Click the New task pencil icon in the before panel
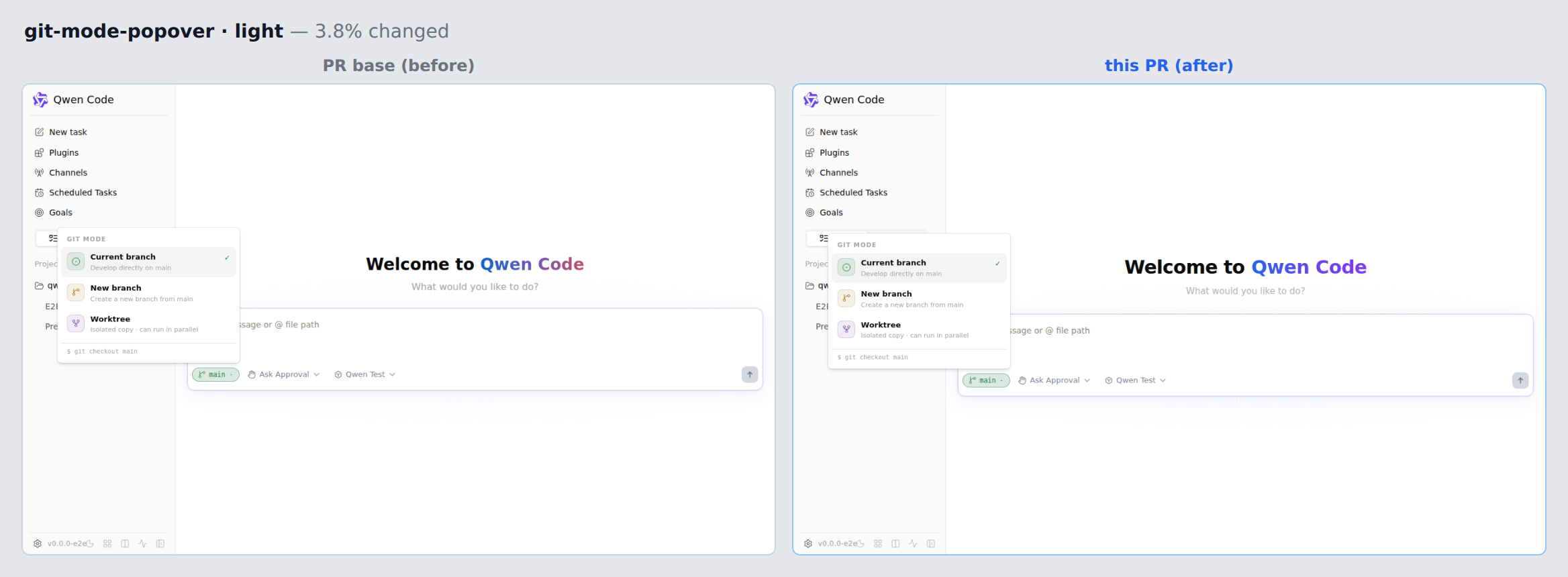The width and height of the screenshot is (1568, 577). coord(40,132)
